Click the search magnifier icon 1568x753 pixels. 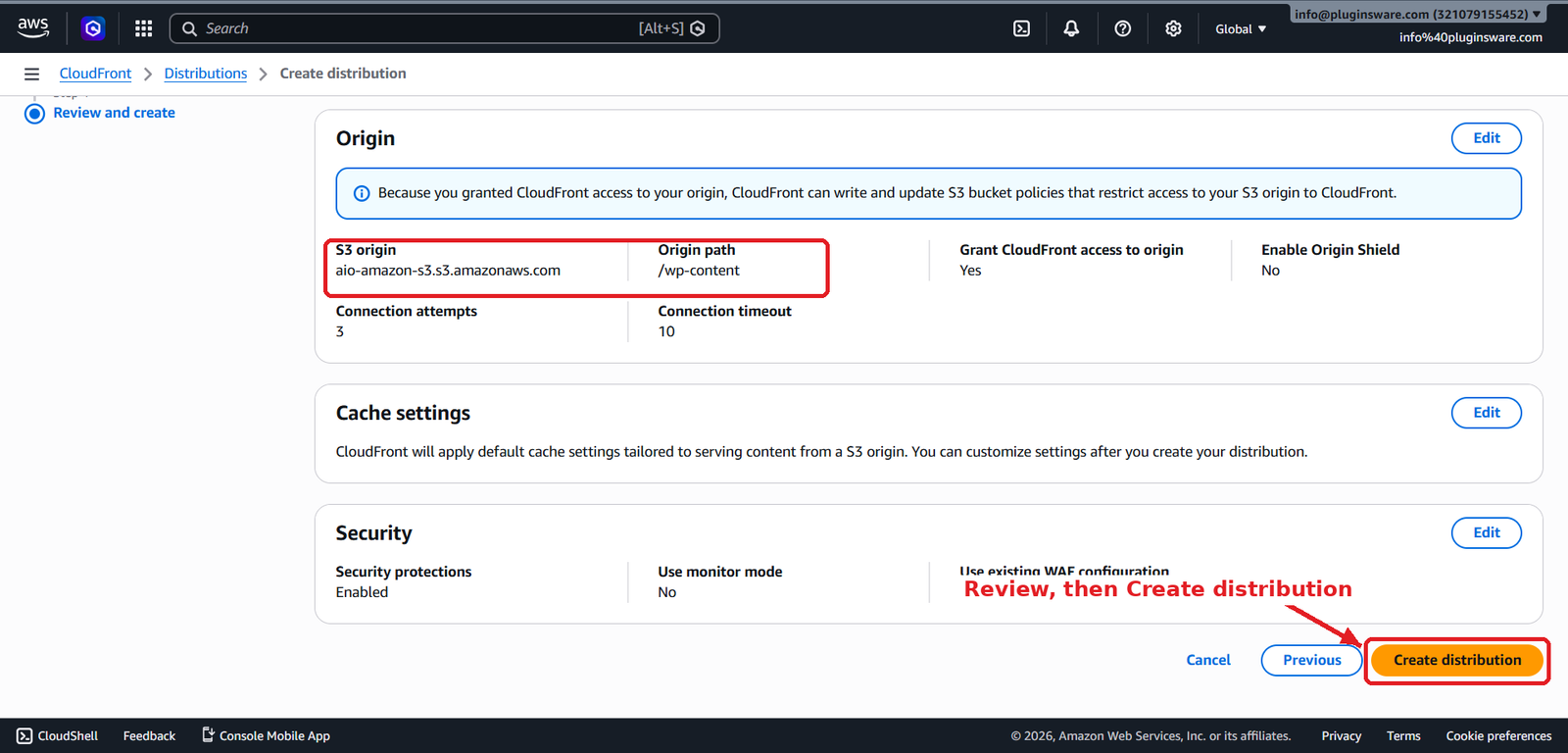click(189, 28)
